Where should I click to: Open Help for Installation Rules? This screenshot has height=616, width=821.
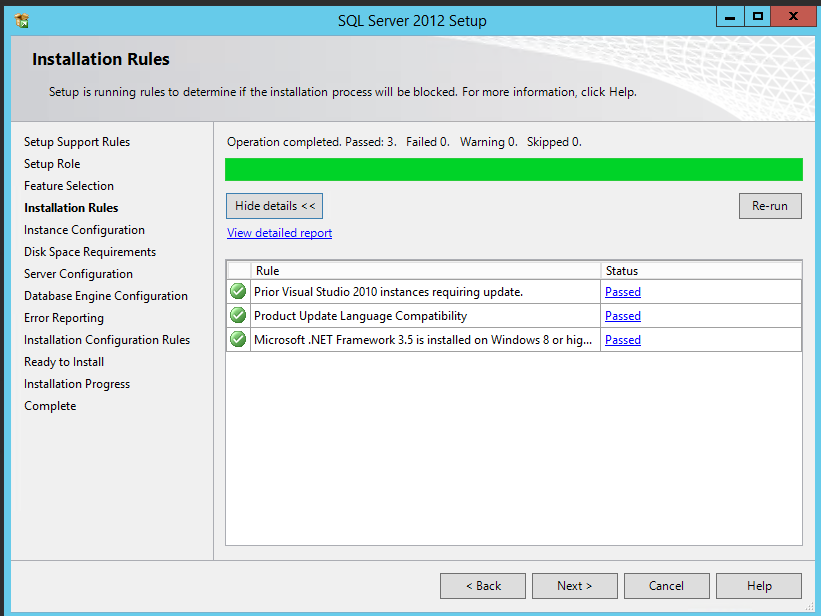point(759,586)
